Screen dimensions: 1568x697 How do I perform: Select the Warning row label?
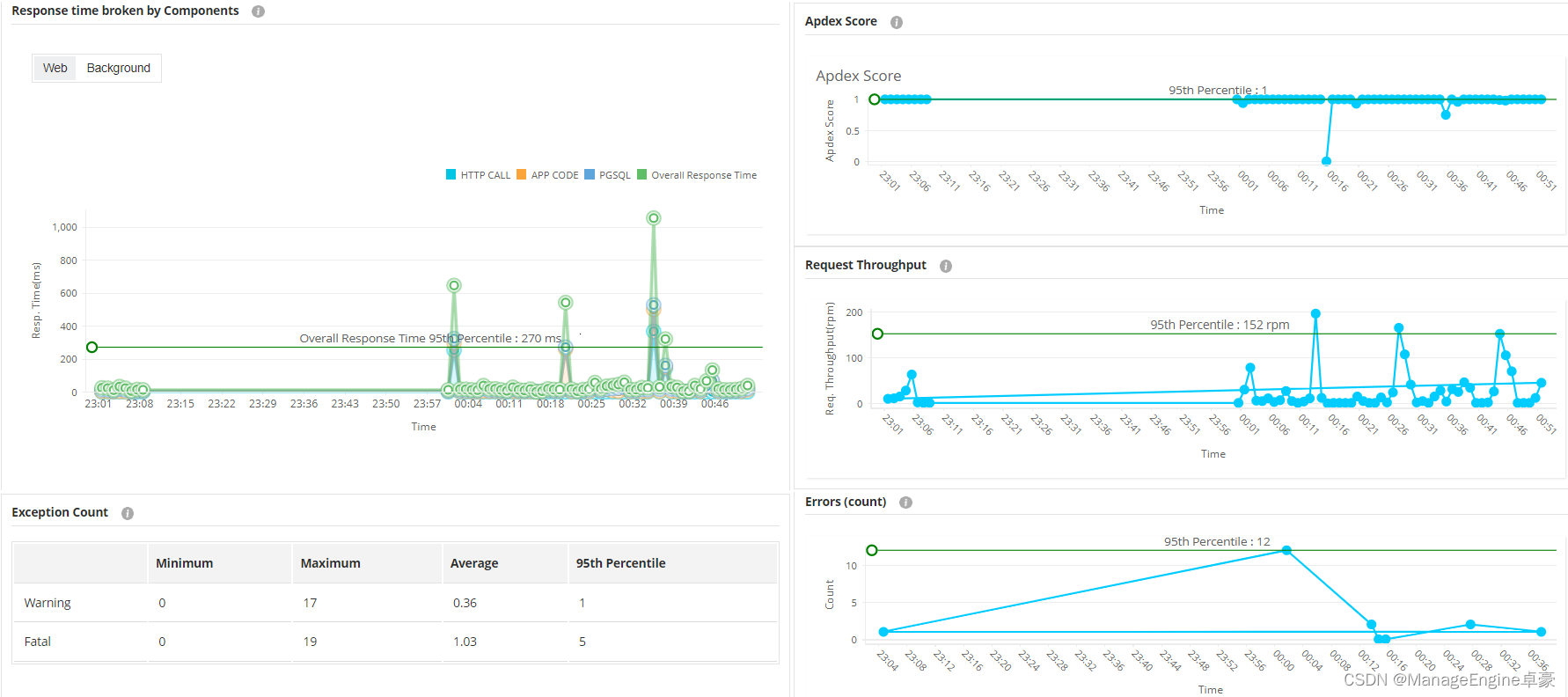pyautogui.click(x=48, y=603)
